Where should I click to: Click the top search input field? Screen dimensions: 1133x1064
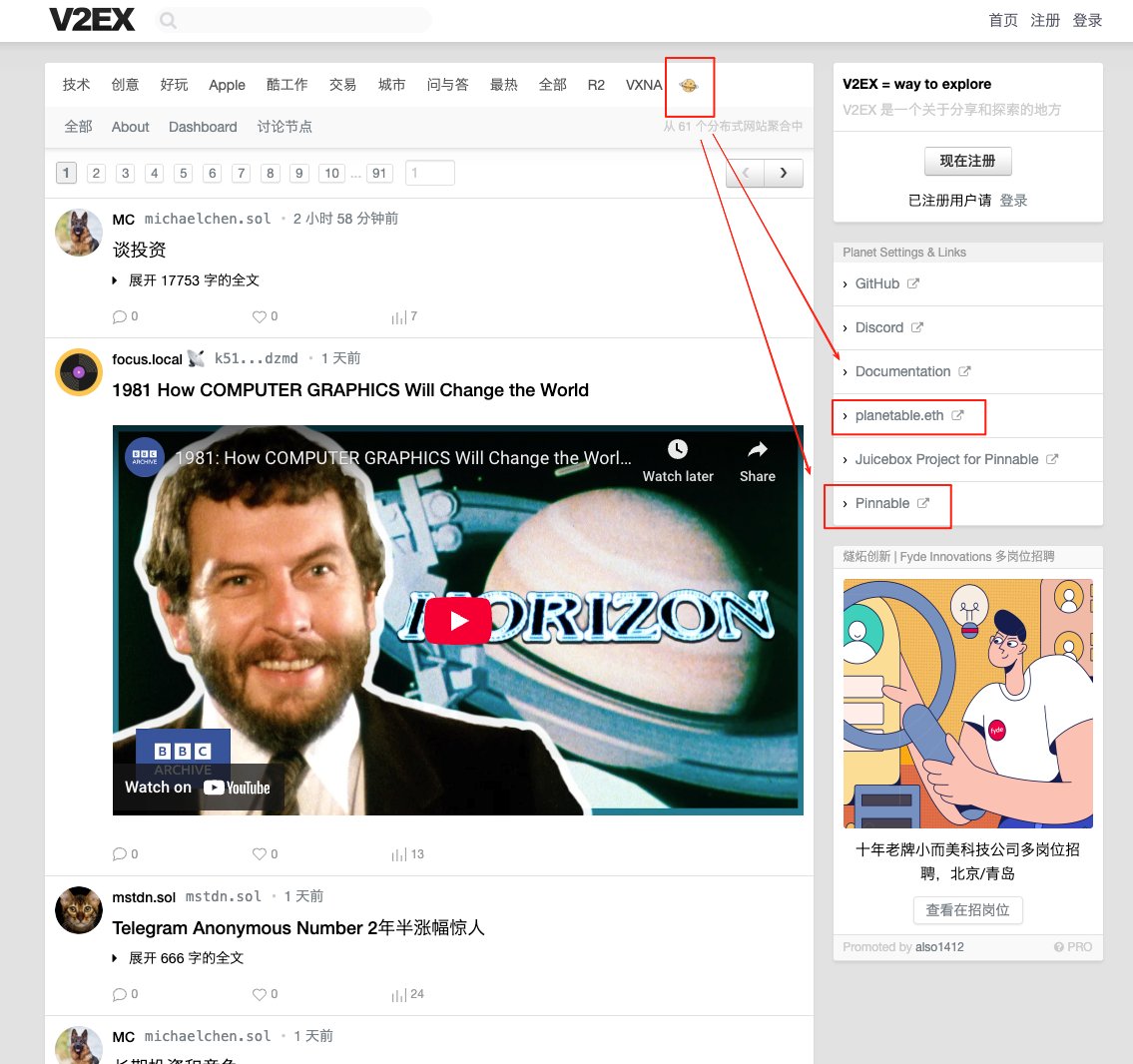point(292,20)
